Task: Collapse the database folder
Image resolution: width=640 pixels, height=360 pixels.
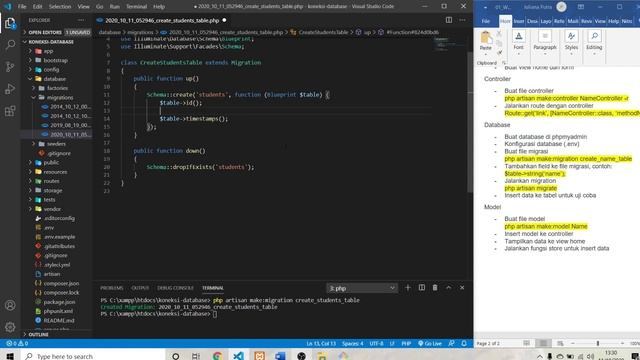Action: coord(54,79)
